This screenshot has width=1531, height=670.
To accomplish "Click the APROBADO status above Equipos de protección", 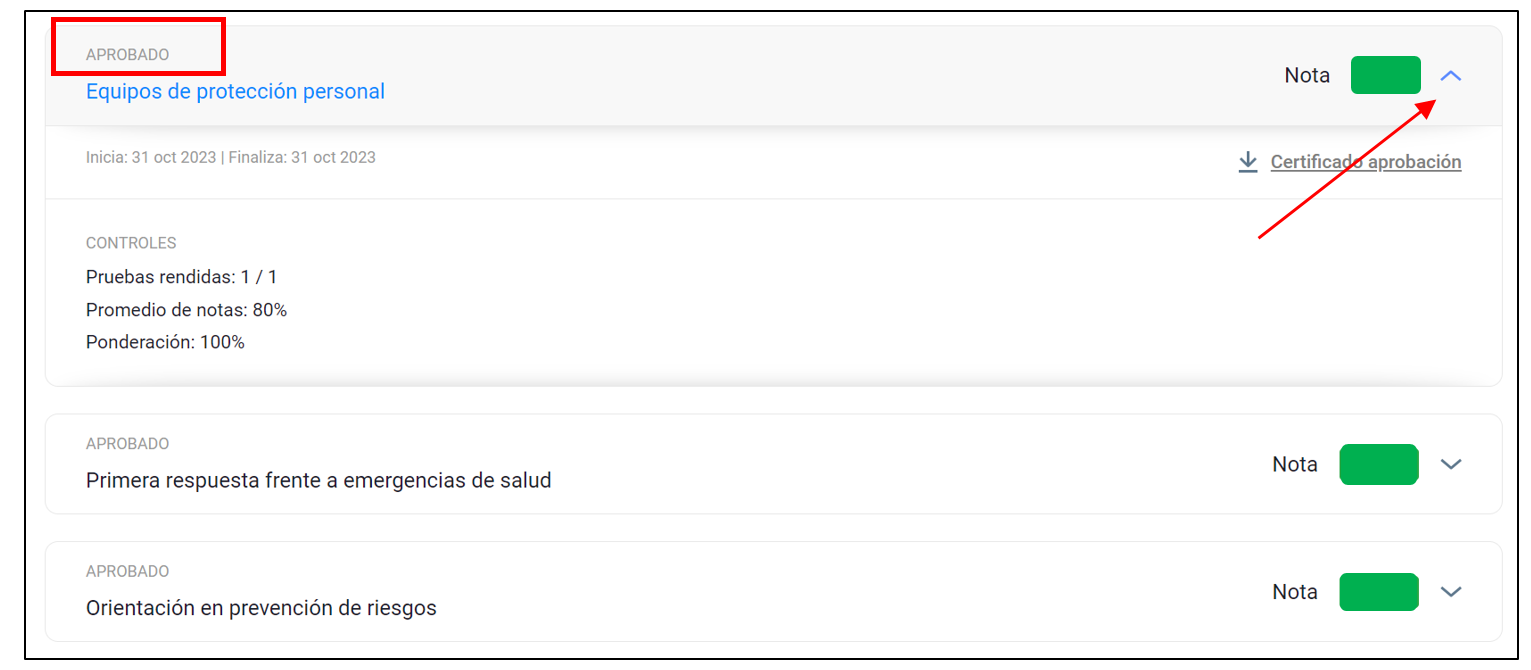I will pos(128,55).
